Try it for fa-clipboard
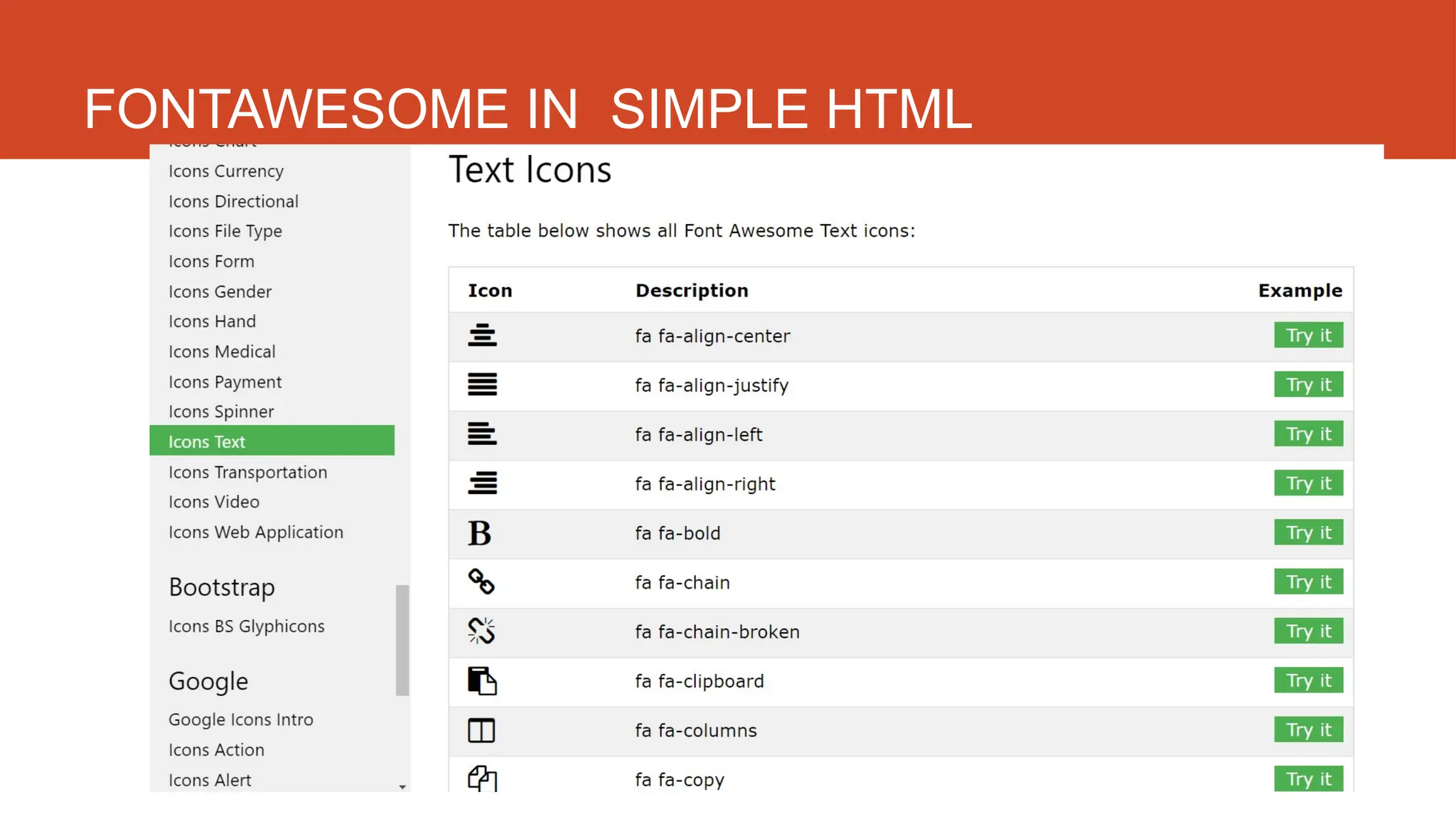1456x819 pixels. click(1309, 680)
